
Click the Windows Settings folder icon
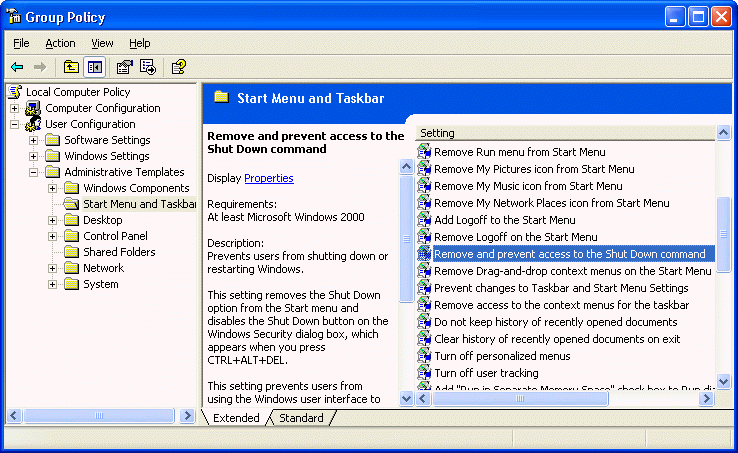(x=53, y=156)
